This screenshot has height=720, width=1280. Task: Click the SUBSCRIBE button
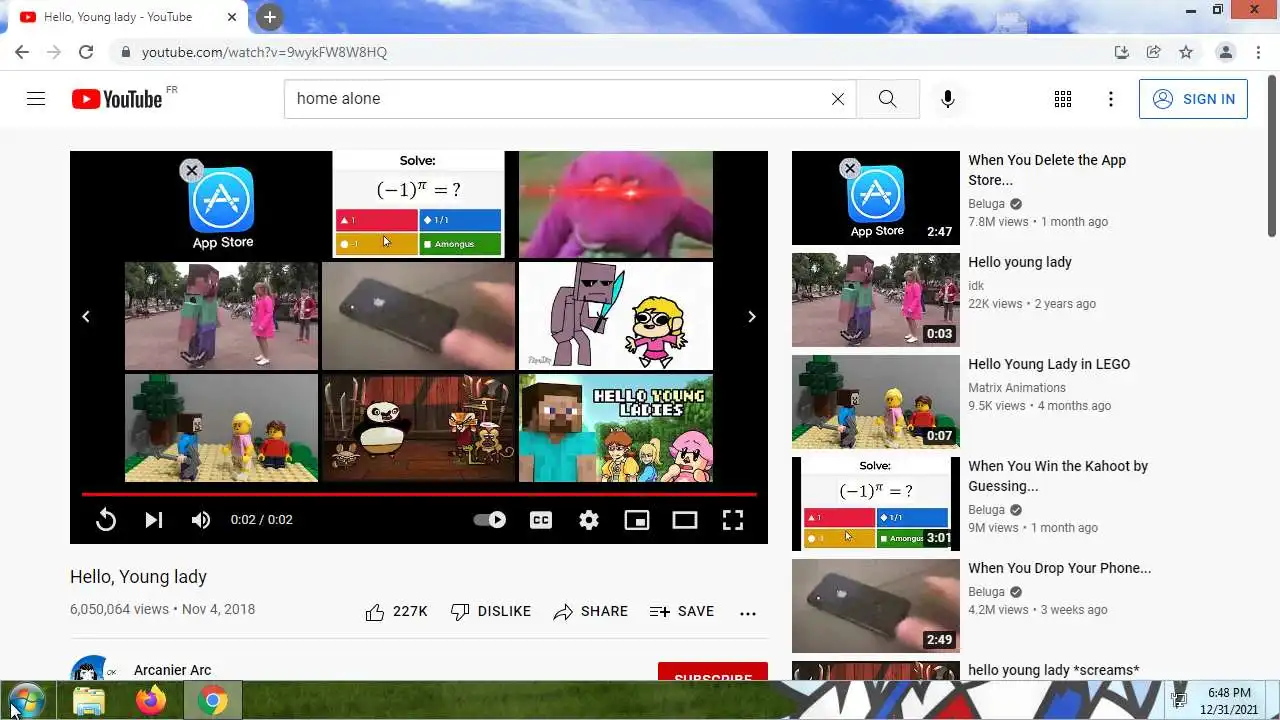713,672
